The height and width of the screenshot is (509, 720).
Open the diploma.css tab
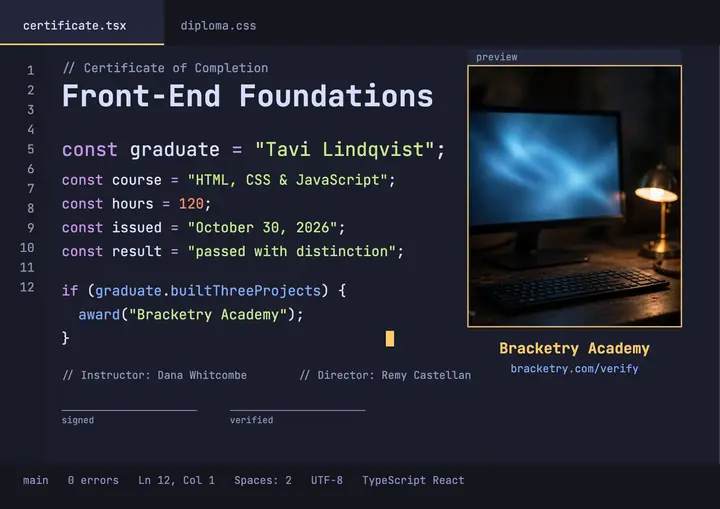click(218, 26)
